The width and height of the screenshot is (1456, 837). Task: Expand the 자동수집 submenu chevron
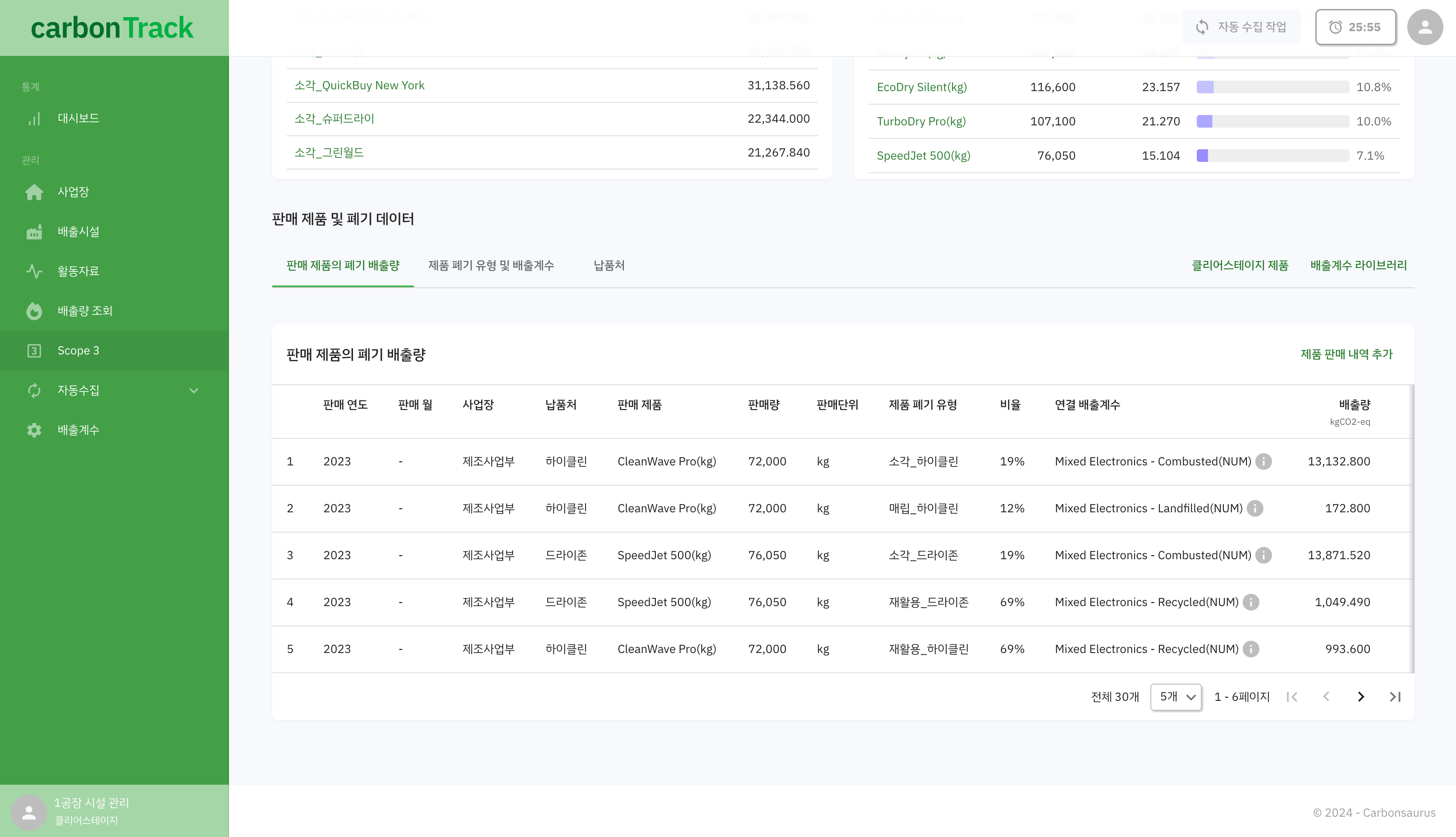[194, 391]
